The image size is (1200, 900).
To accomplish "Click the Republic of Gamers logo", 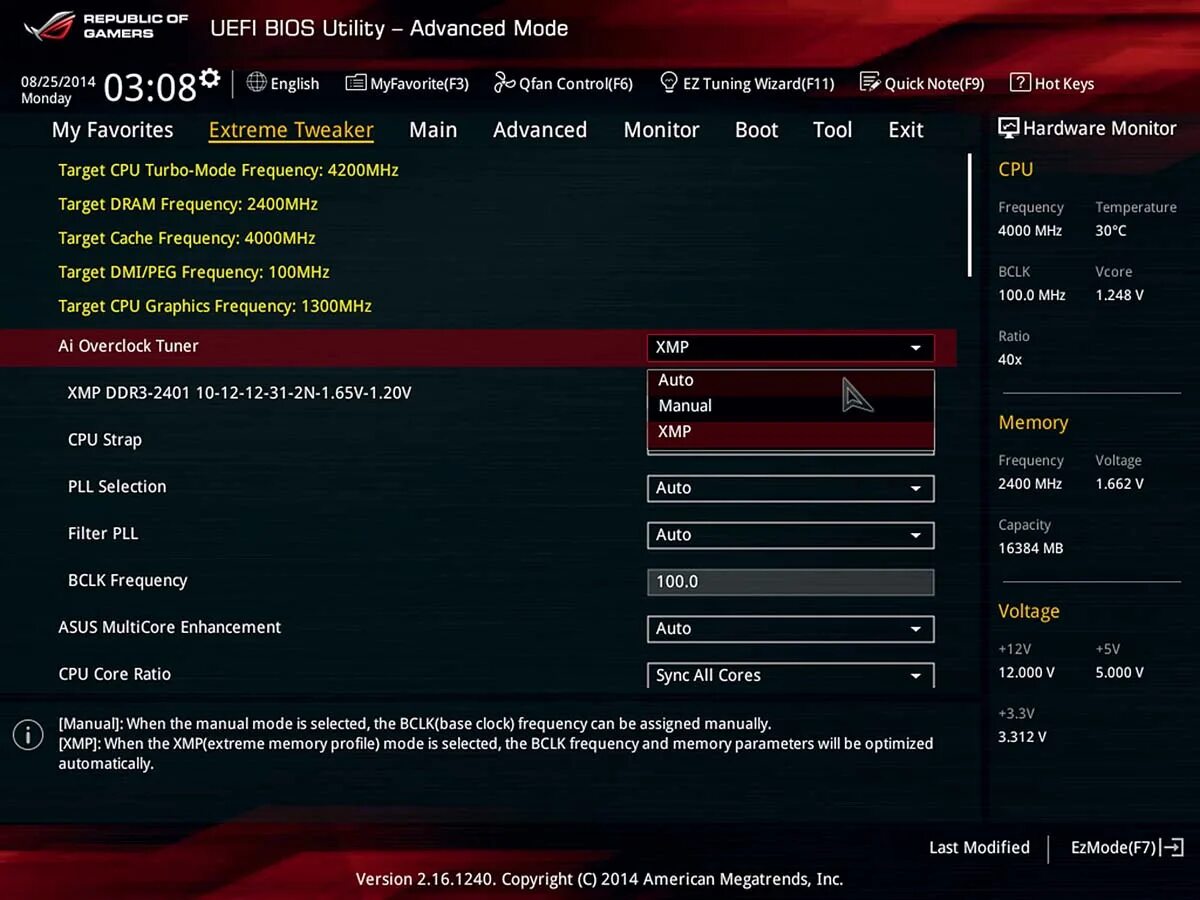I will pyautogui.click(x=106, y=27).
